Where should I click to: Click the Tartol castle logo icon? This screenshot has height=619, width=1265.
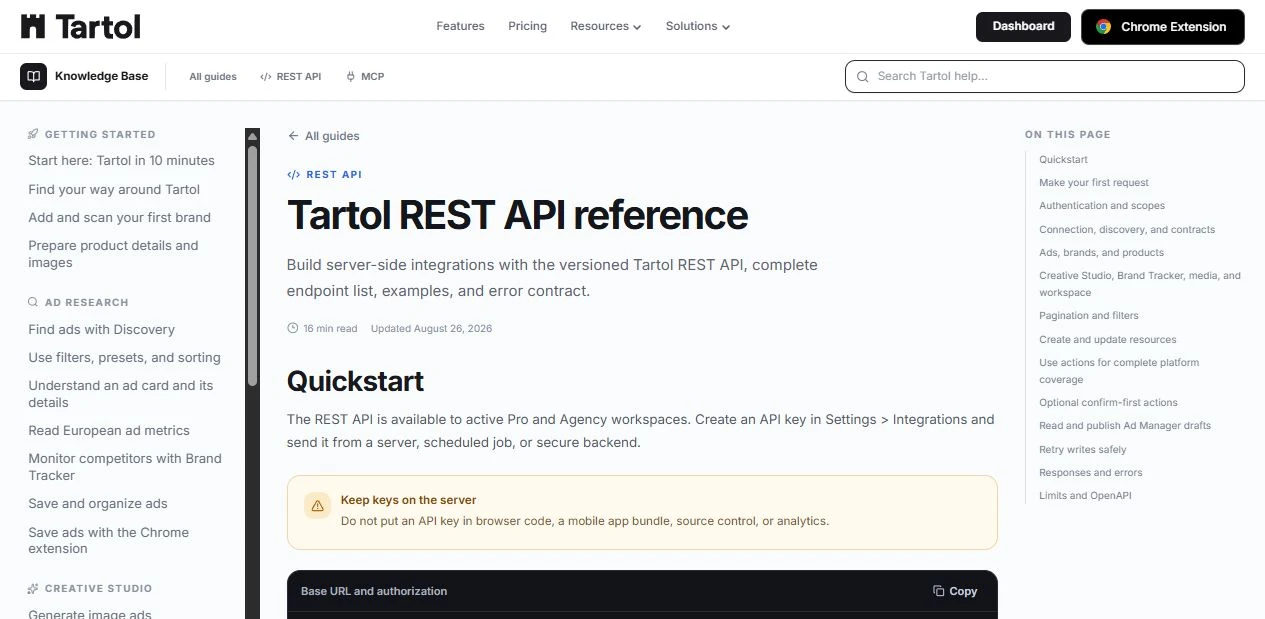33,26
